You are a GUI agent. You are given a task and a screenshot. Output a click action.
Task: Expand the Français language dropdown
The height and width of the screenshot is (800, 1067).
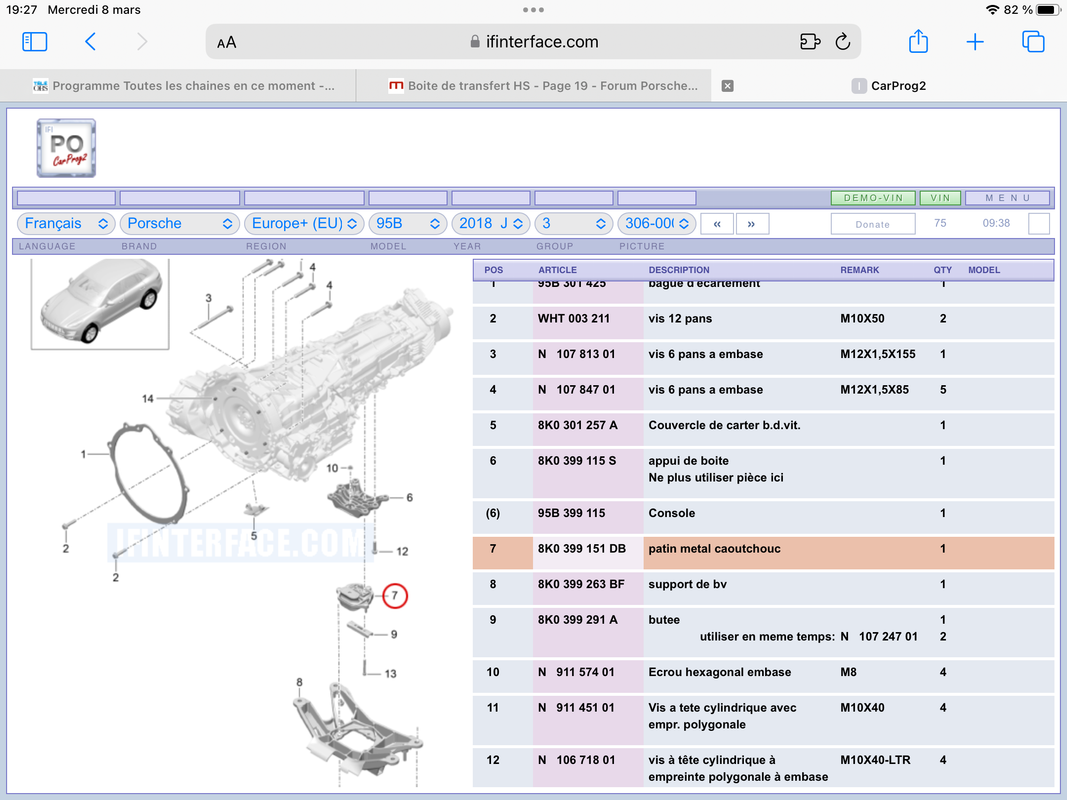point(65,223)
